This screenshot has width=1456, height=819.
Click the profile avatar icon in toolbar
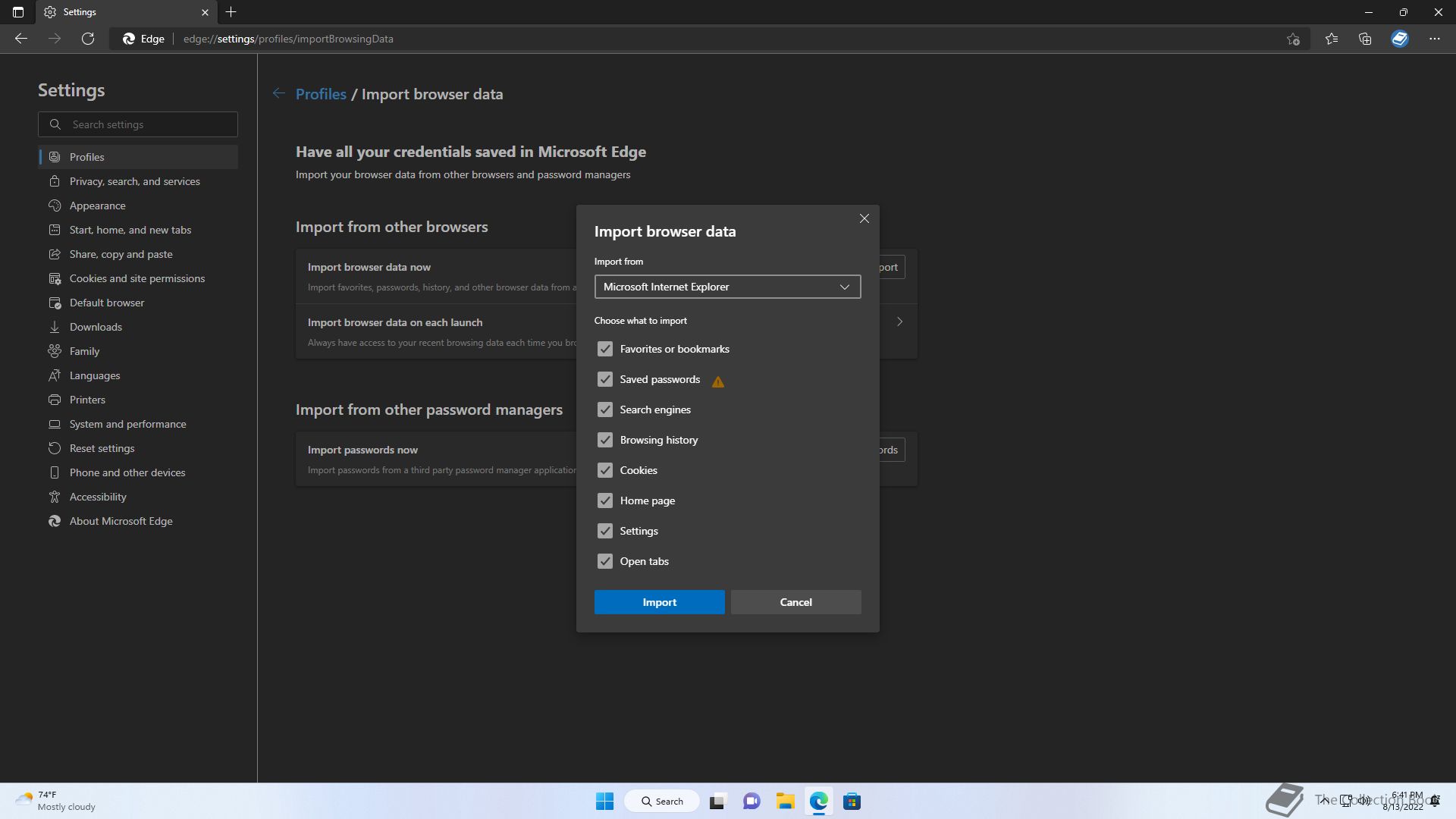point(1400,39)
